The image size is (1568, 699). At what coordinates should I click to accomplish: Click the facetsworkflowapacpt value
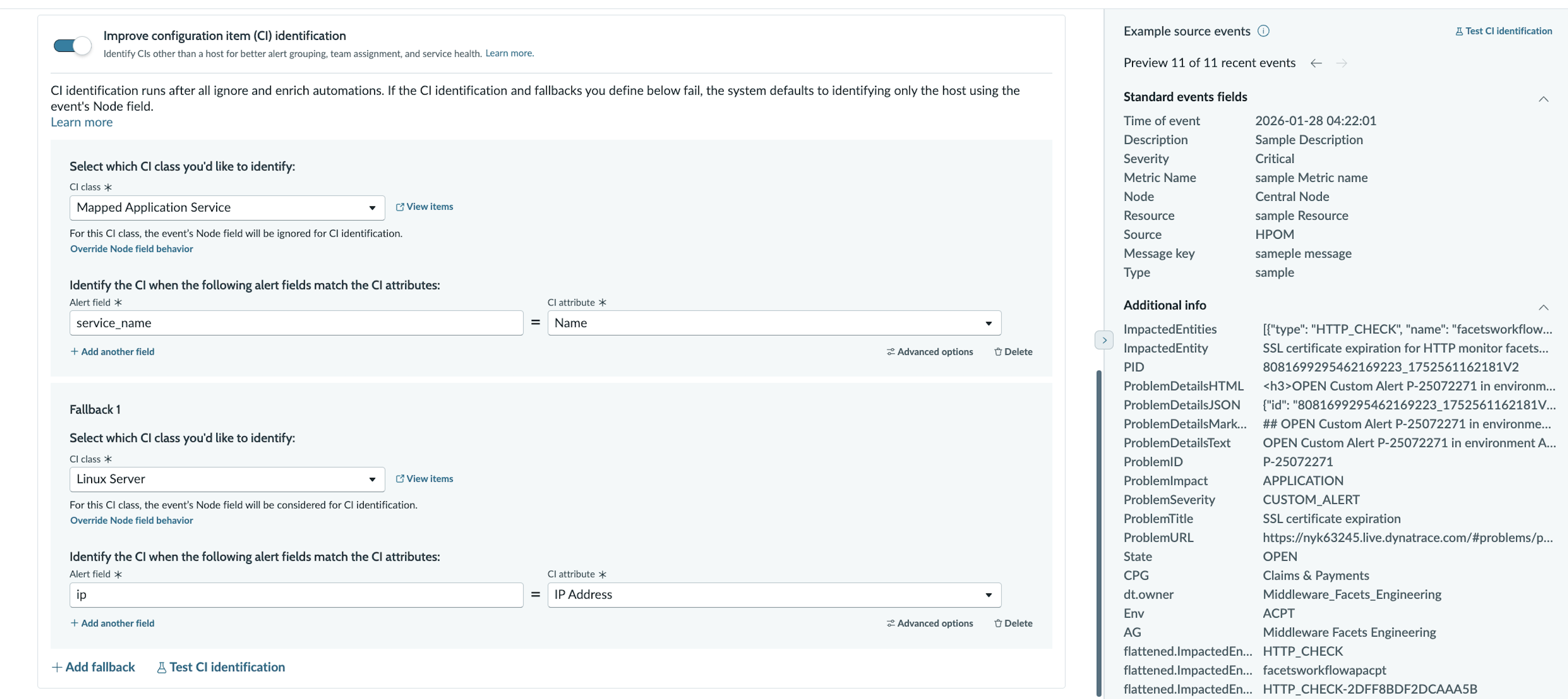[x=1324, y=671]
